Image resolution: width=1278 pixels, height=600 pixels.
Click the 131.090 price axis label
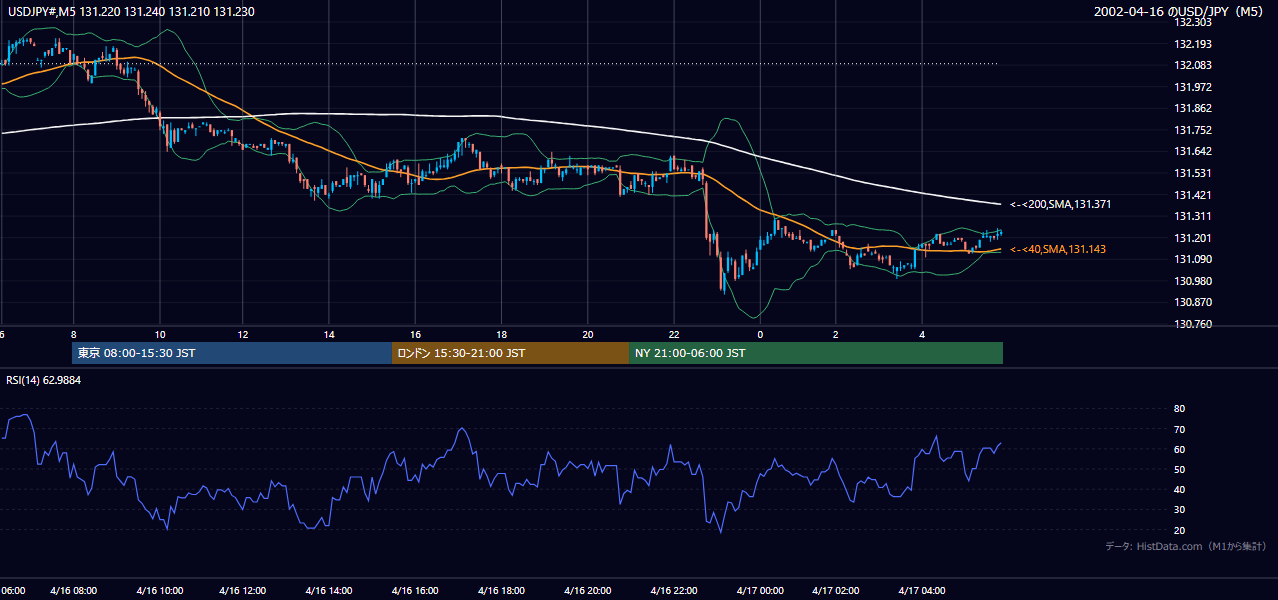pos(1193,259)
